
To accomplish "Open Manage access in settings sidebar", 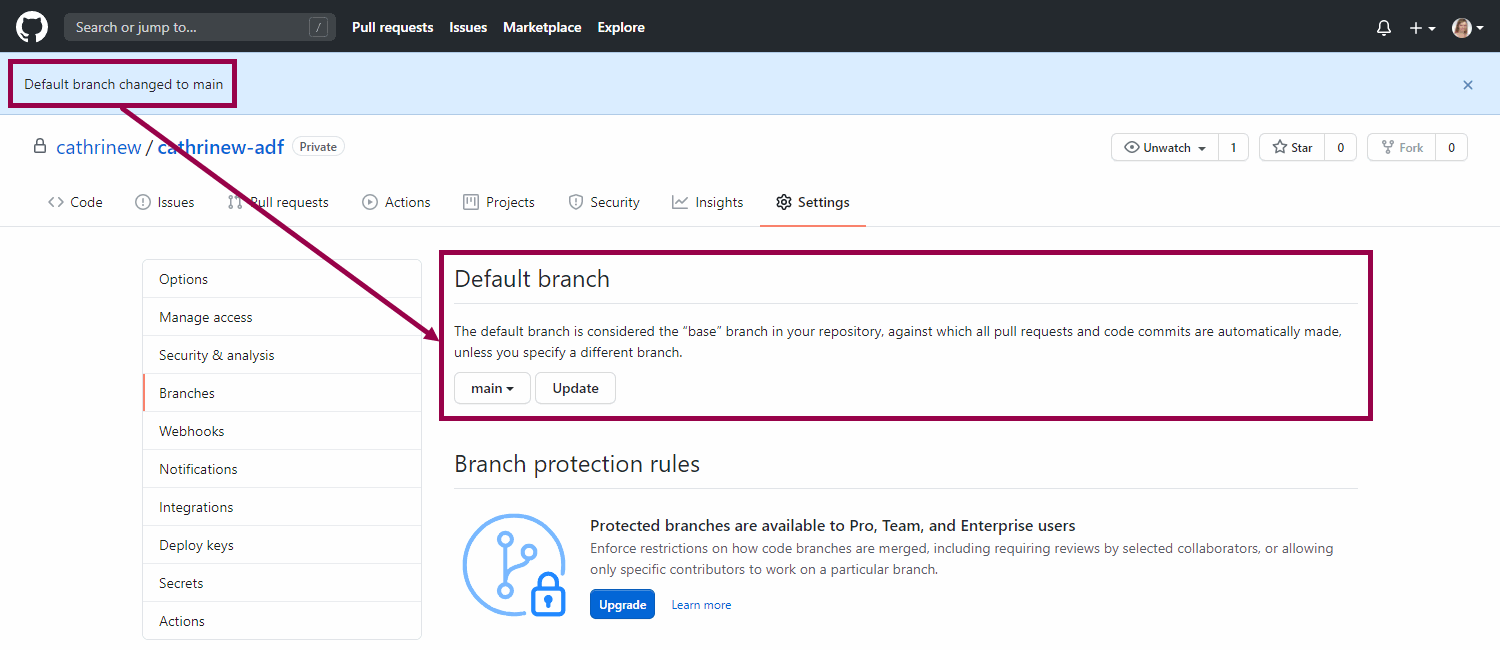I will [x=206, y=317].
